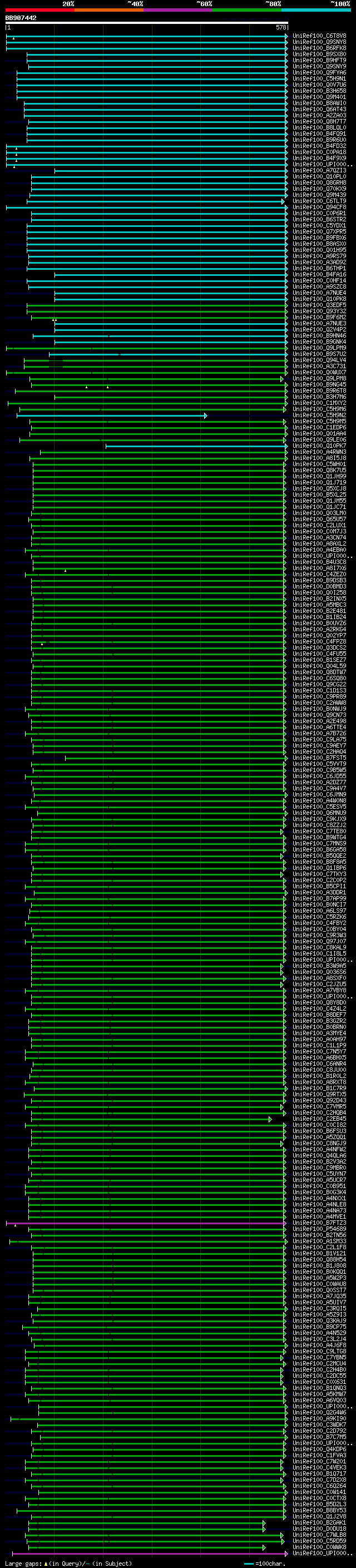
Task: Select the UniRef100_A6TTE4 label
Action: [x=319, y=728]
